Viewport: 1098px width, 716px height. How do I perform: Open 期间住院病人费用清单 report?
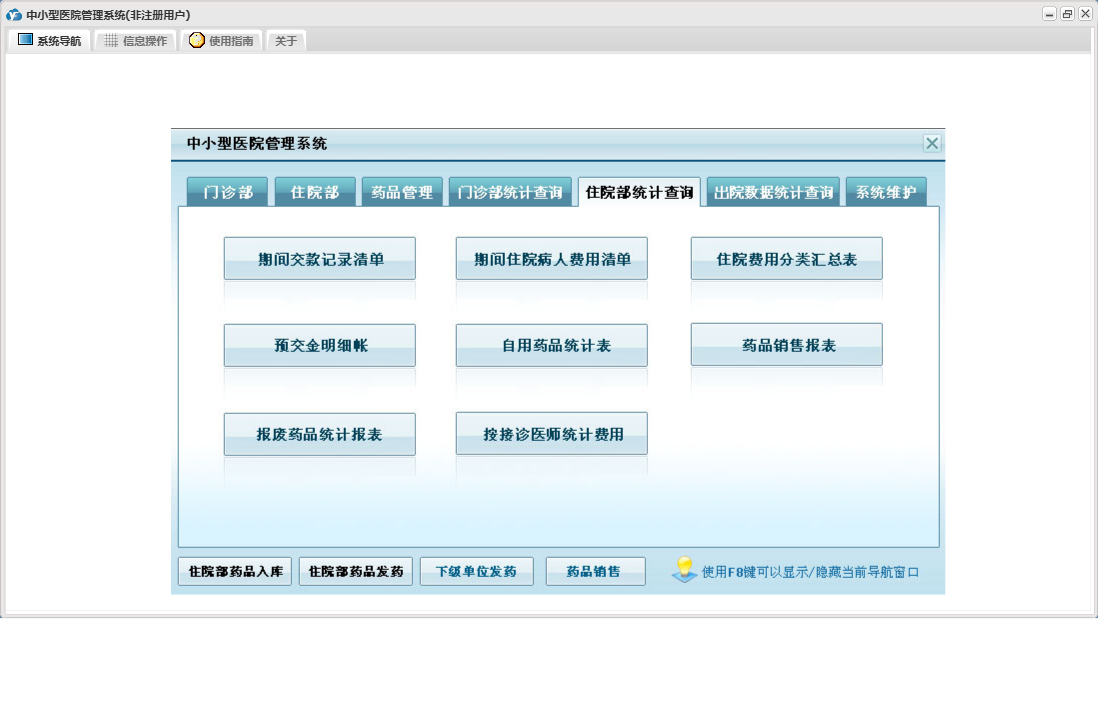(552, 259)
